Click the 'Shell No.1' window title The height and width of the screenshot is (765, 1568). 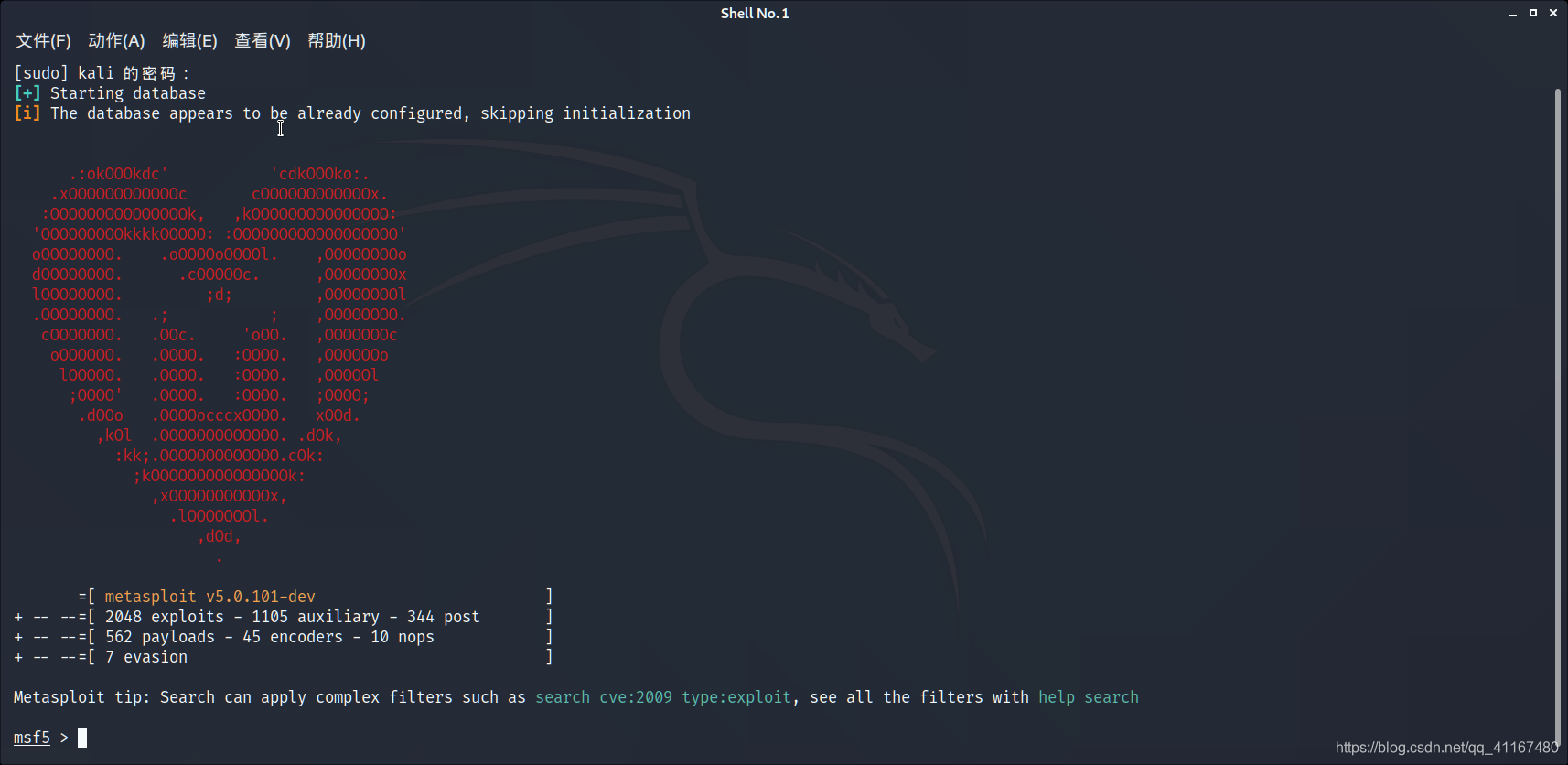click(755, 13)
